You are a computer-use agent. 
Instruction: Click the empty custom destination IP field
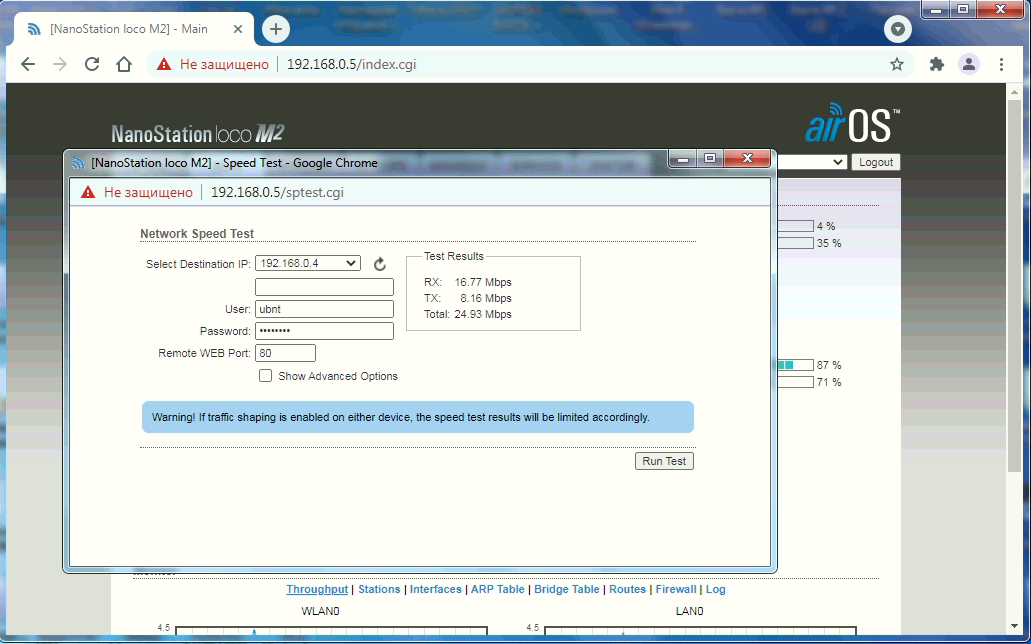(x=324, y=287)
